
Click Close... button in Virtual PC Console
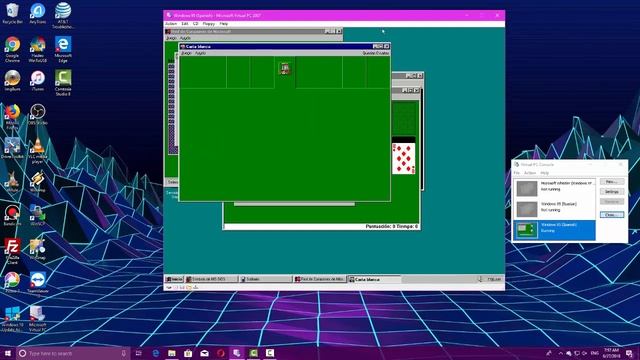click(611, 215)
